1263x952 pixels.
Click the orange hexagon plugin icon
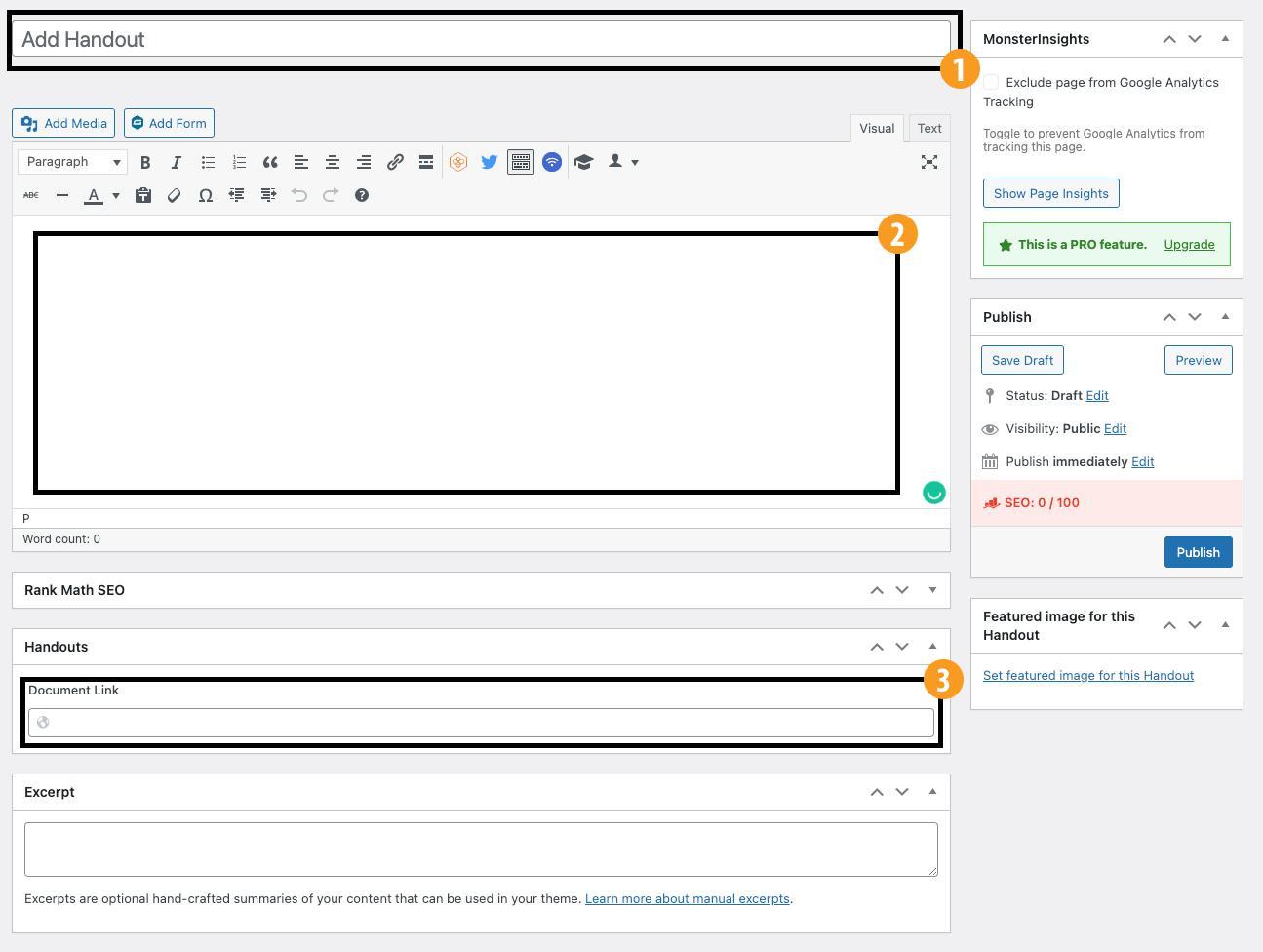click(x=458, y=162)
